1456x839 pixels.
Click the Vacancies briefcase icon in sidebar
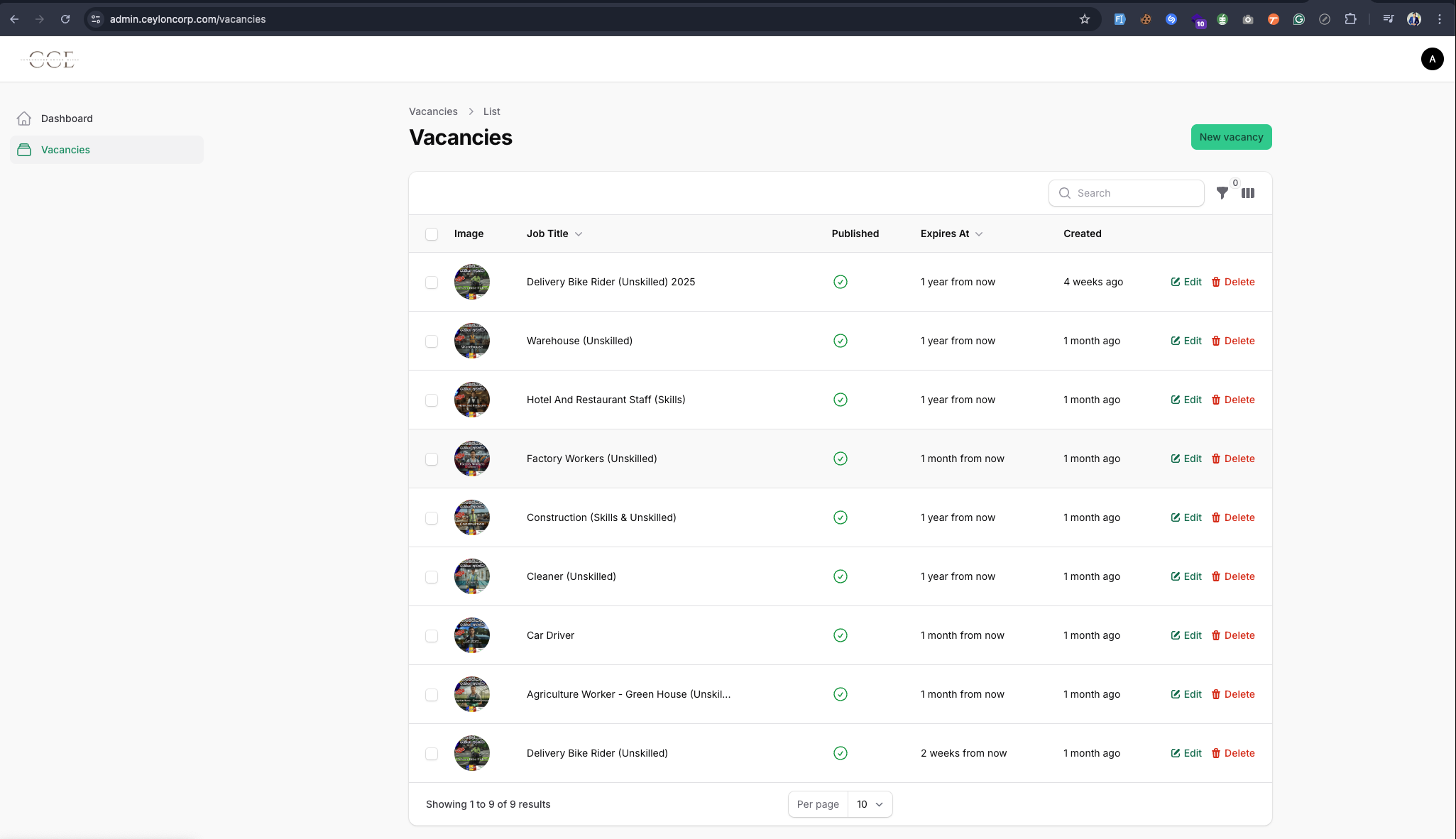[24, 150]
